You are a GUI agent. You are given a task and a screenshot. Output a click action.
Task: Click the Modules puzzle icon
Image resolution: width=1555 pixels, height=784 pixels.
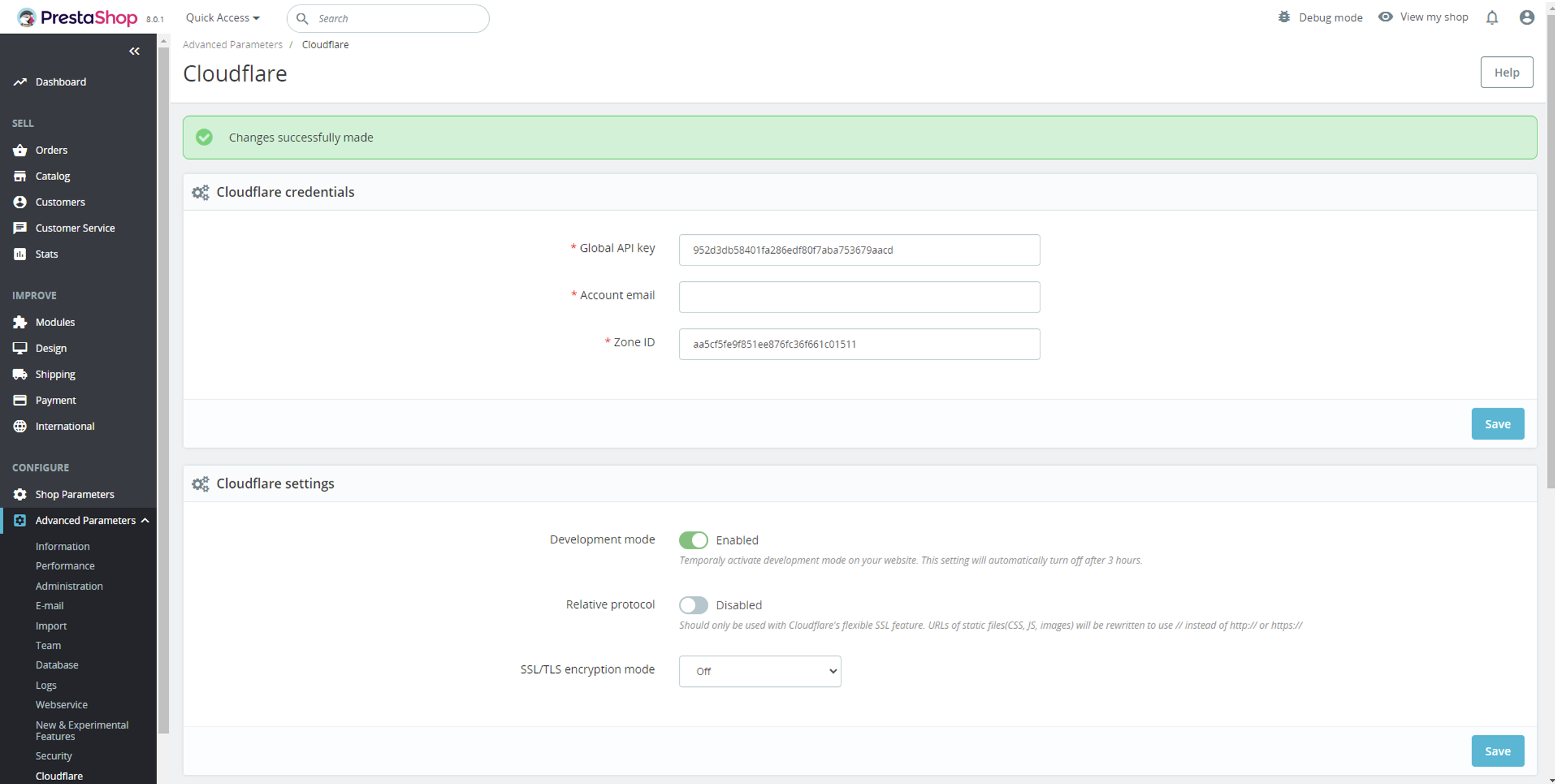[x=20, y=322]
